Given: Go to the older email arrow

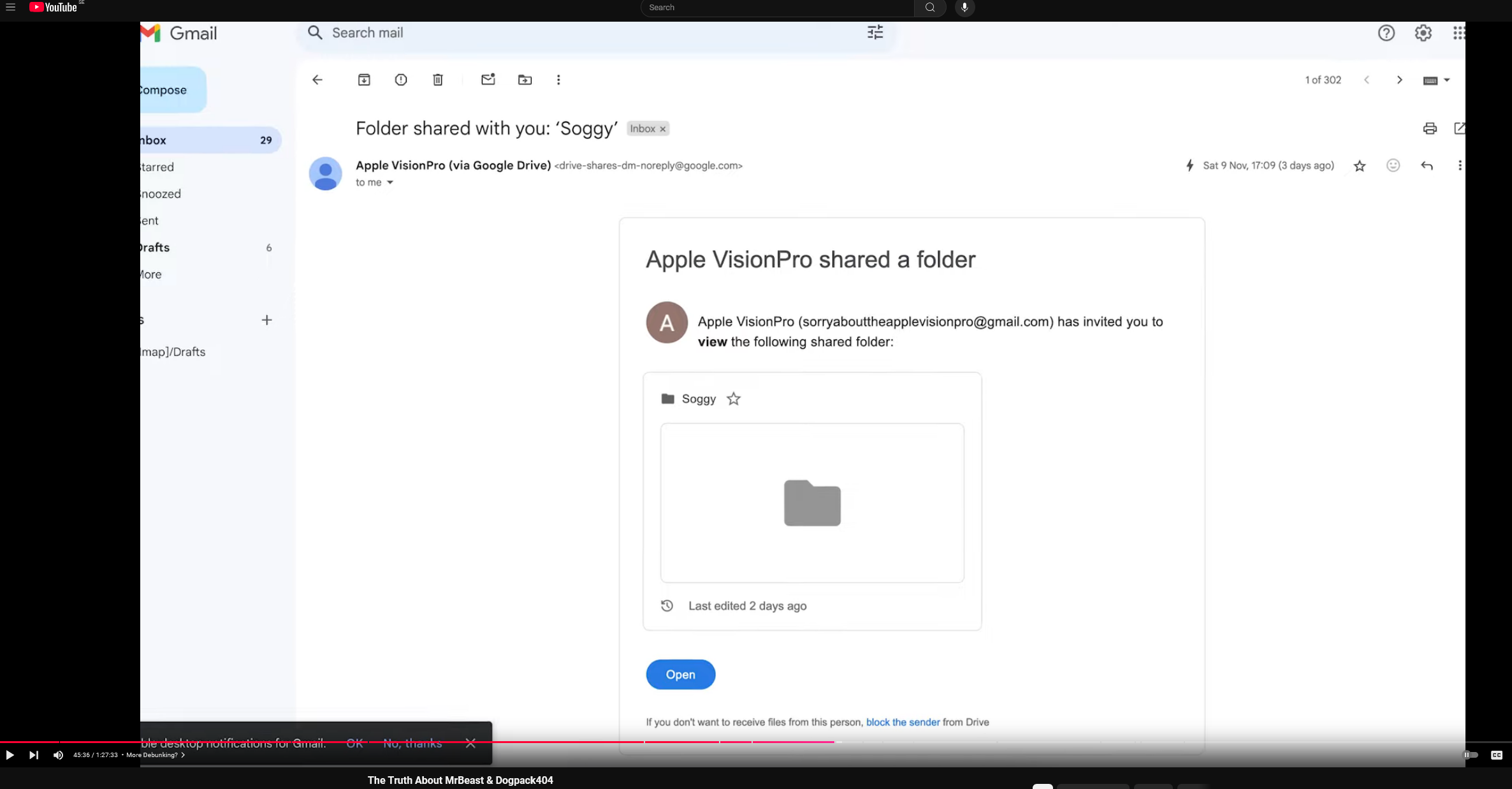Looking at the screenshot, I should (x=1400, y=80).
